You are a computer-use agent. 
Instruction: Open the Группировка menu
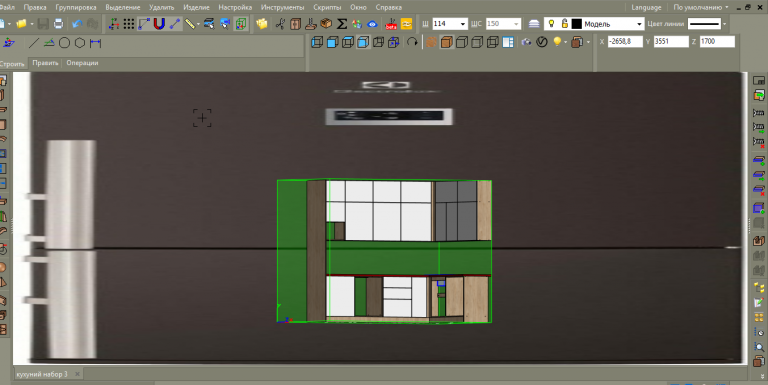(76, 7)
